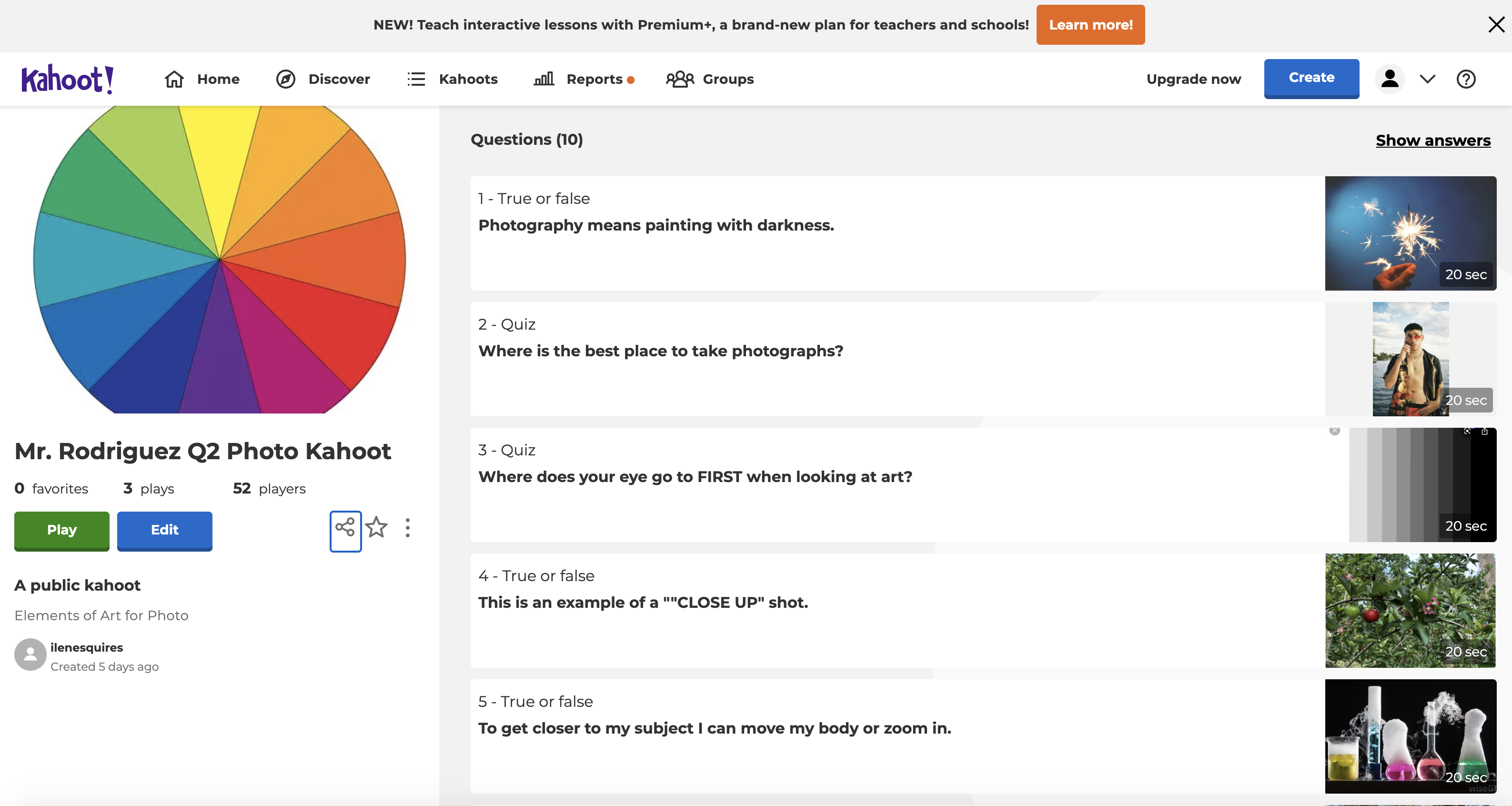The width and height of the screenshot is (1512, 806).
Task: Toggle Show answers link
Action: point(1433,141)
